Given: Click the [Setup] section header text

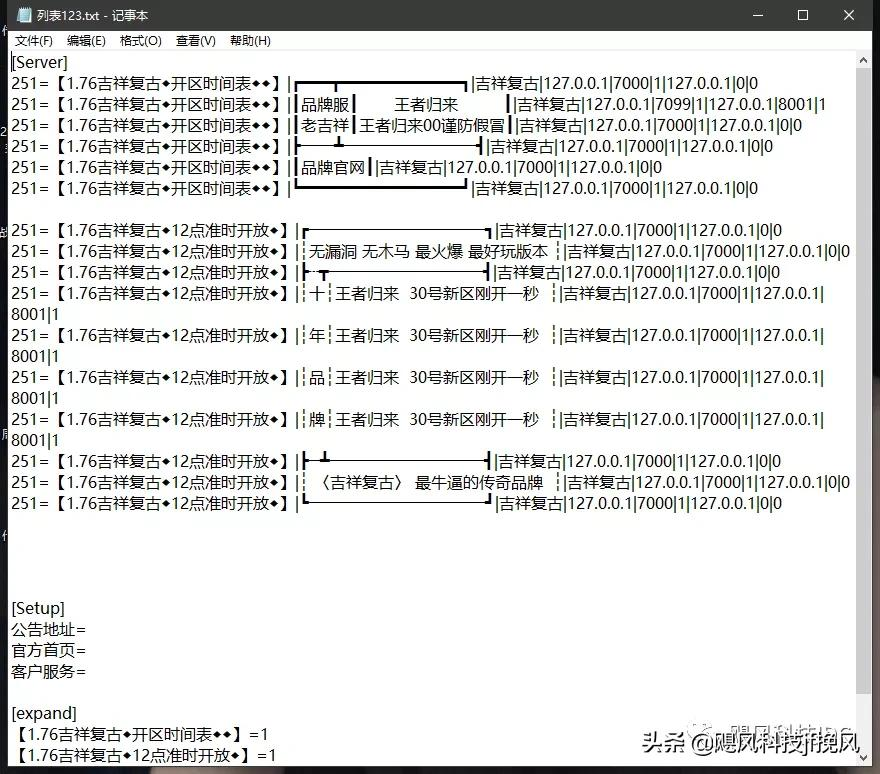Looking at the screenshot, I should (x=38, y=608).
